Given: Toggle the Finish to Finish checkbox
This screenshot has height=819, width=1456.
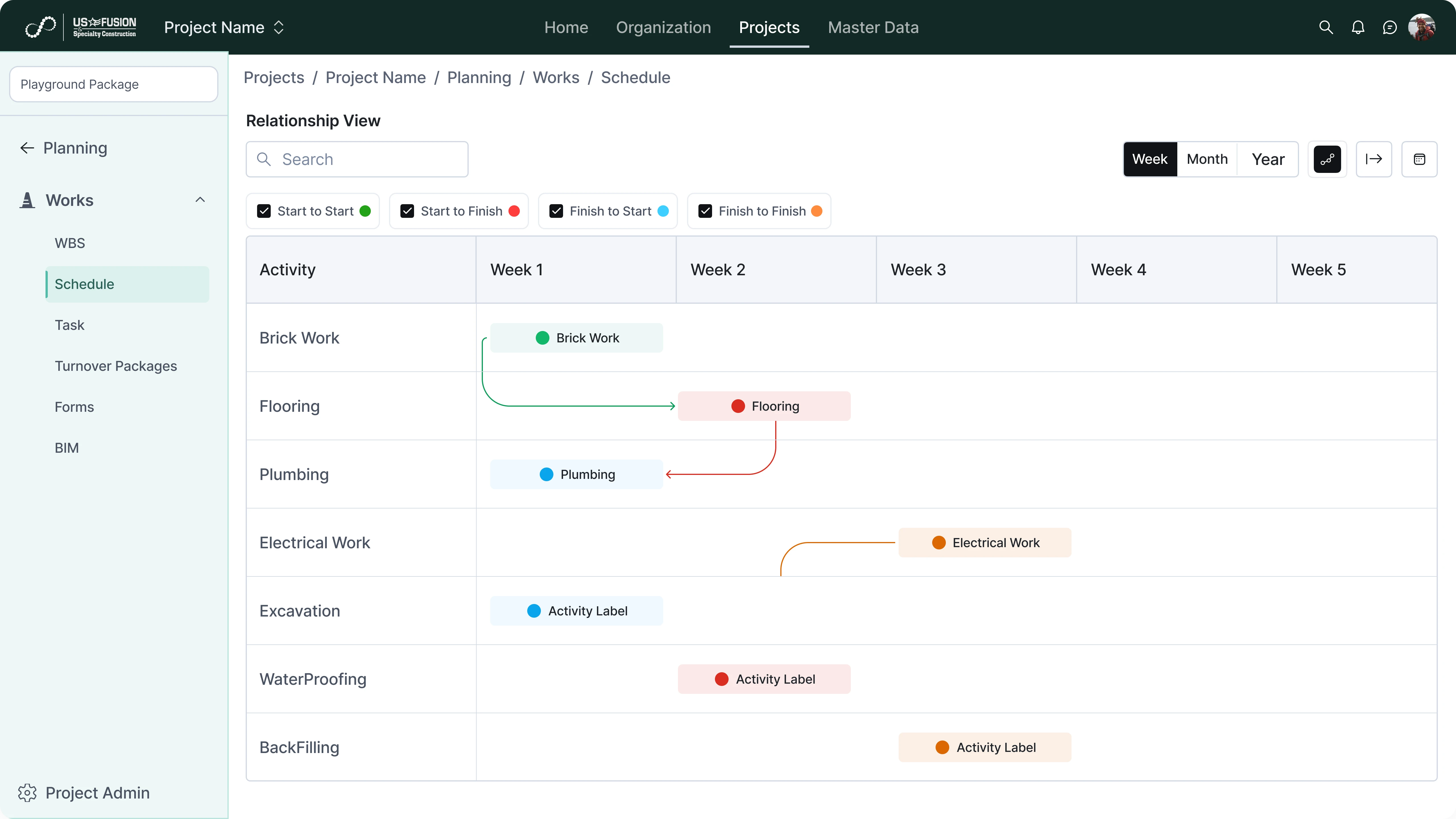Looking at the screenshot, I should coord(704,211).
